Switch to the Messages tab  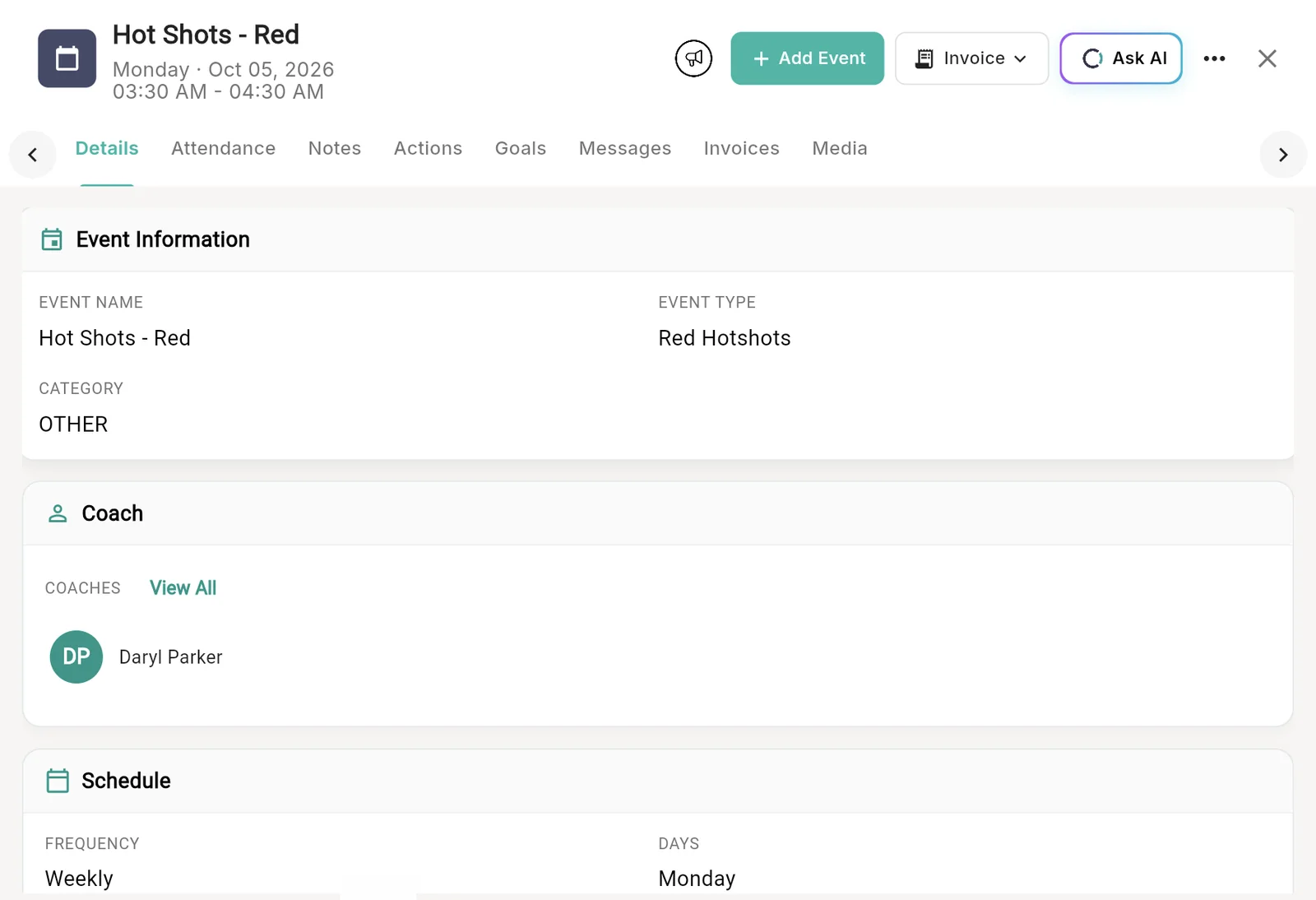[625, 148]
